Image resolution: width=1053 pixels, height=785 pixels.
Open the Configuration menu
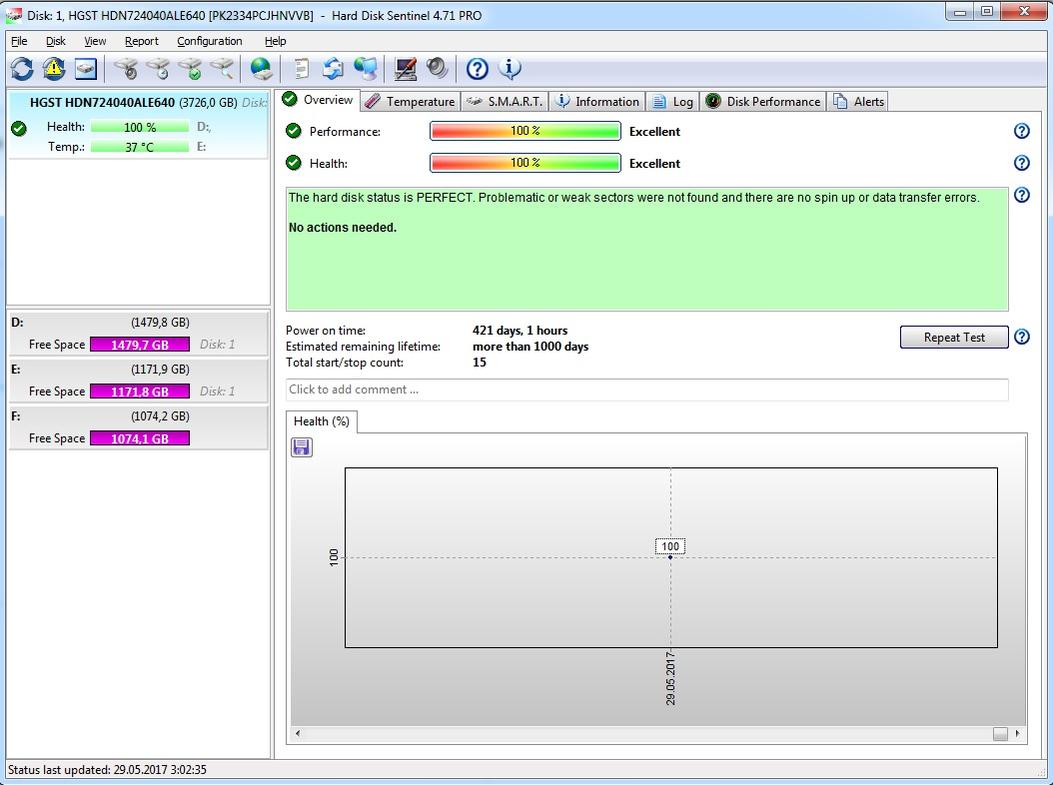(x=210, y=41)
